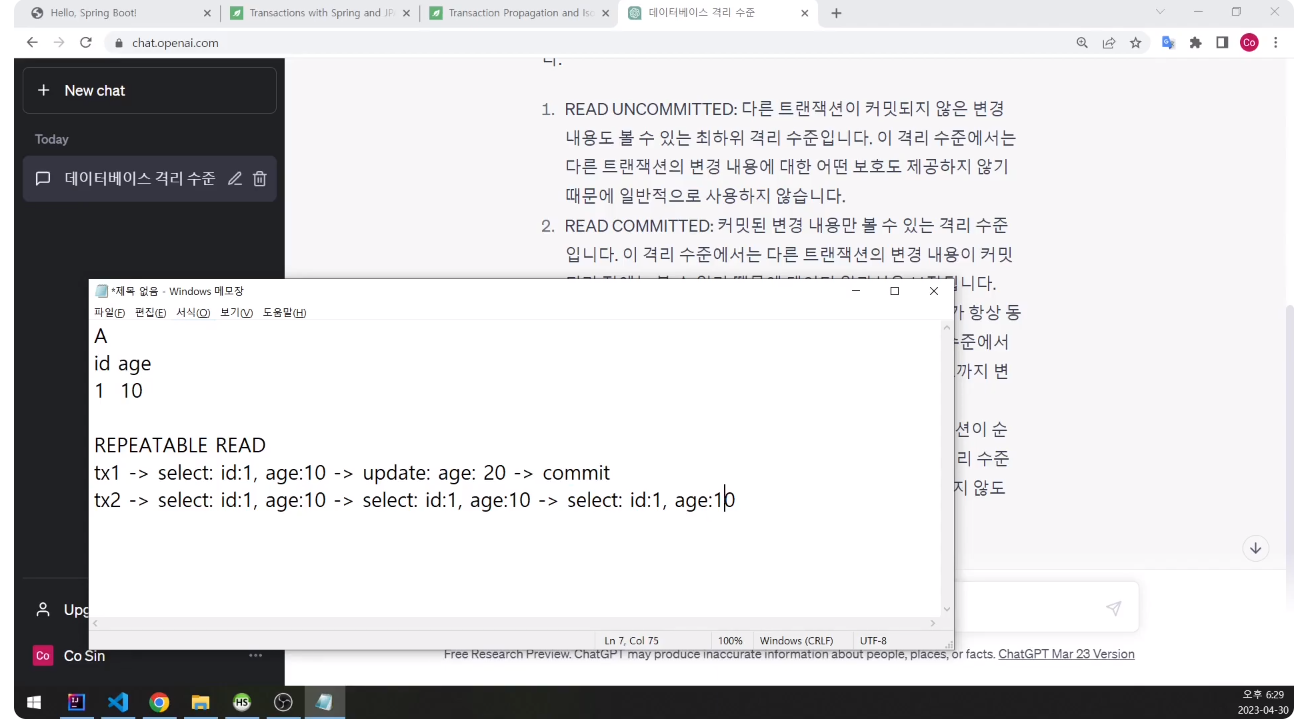This screenshot has width=1294, height=720.
Task: Open the tab search dropdown chevron
Action: point(1160,12)
